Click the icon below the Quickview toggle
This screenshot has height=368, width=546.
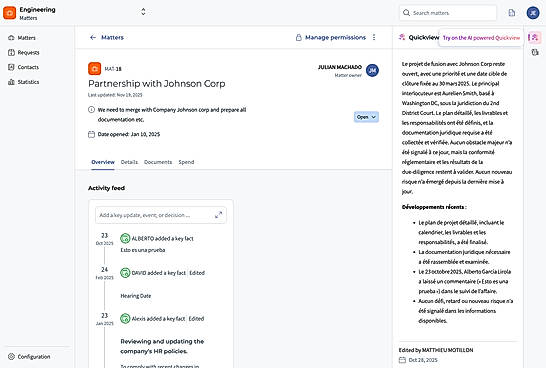tap(535, 52)
